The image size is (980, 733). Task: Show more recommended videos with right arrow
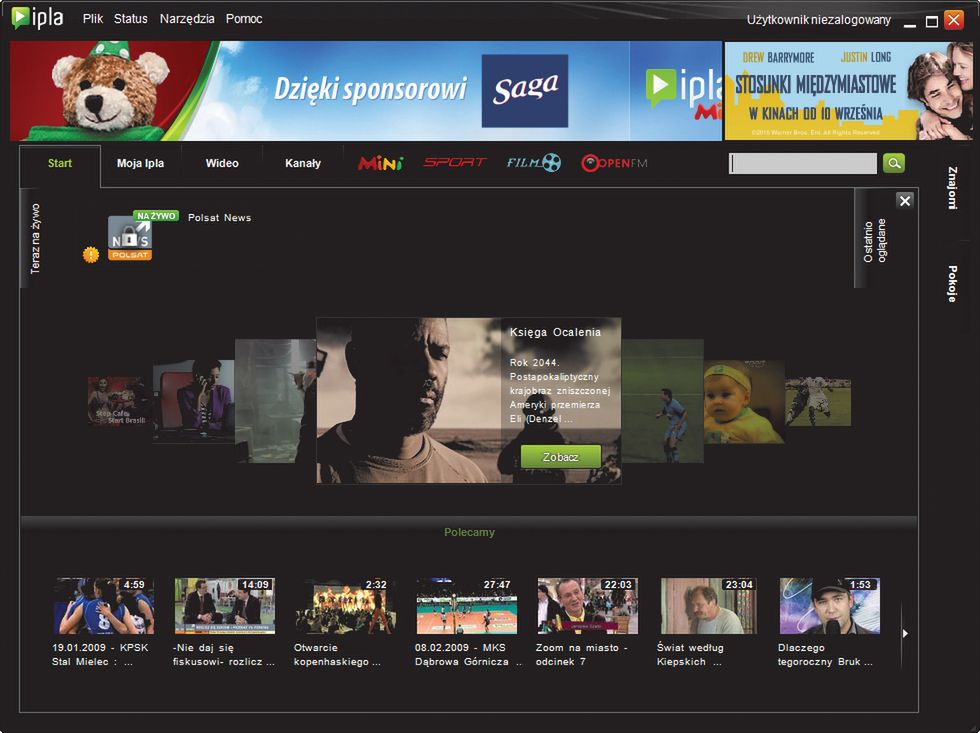click(906, 634)
